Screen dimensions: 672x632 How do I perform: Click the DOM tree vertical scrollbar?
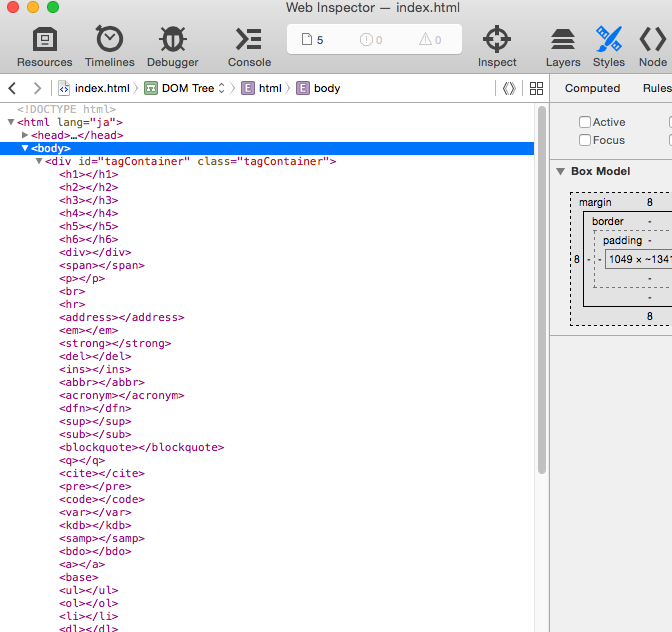pos(542,290)
